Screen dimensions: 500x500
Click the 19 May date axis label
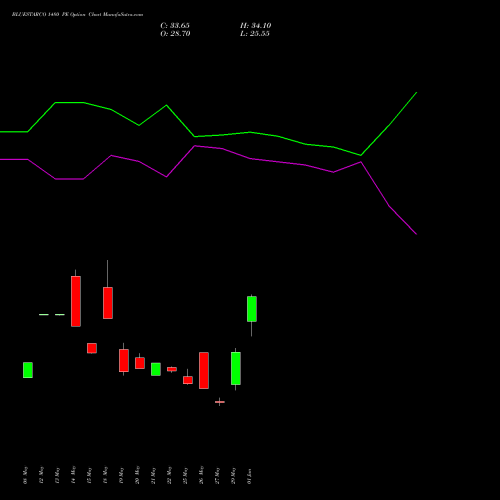click(x=122, y=475)
